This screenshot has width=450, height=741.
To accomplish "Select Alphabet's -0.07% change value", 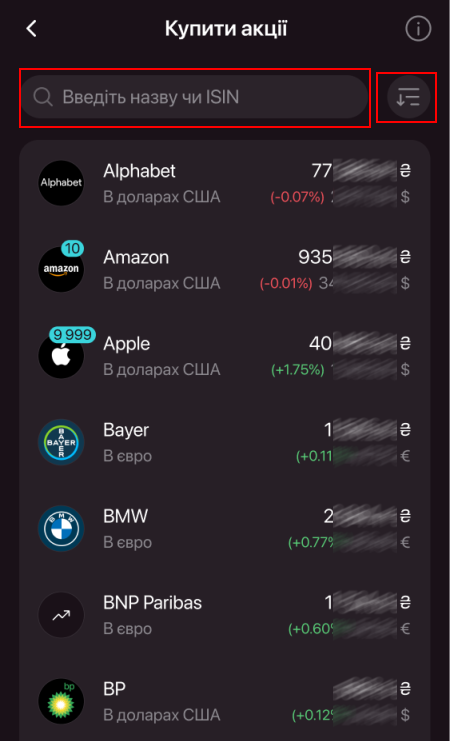I will [297, 197].
